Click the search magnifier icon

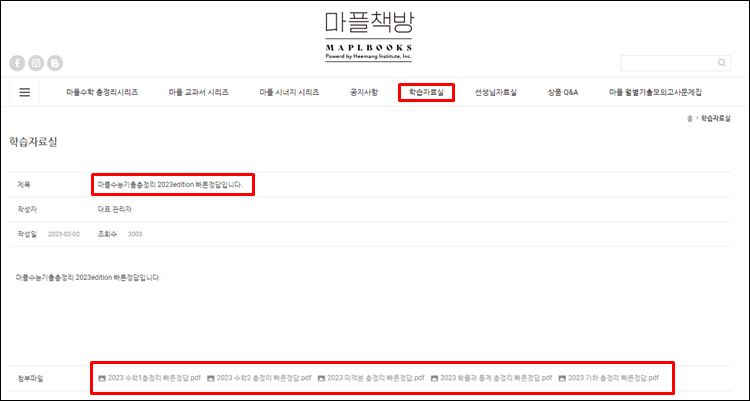[722, 63]
